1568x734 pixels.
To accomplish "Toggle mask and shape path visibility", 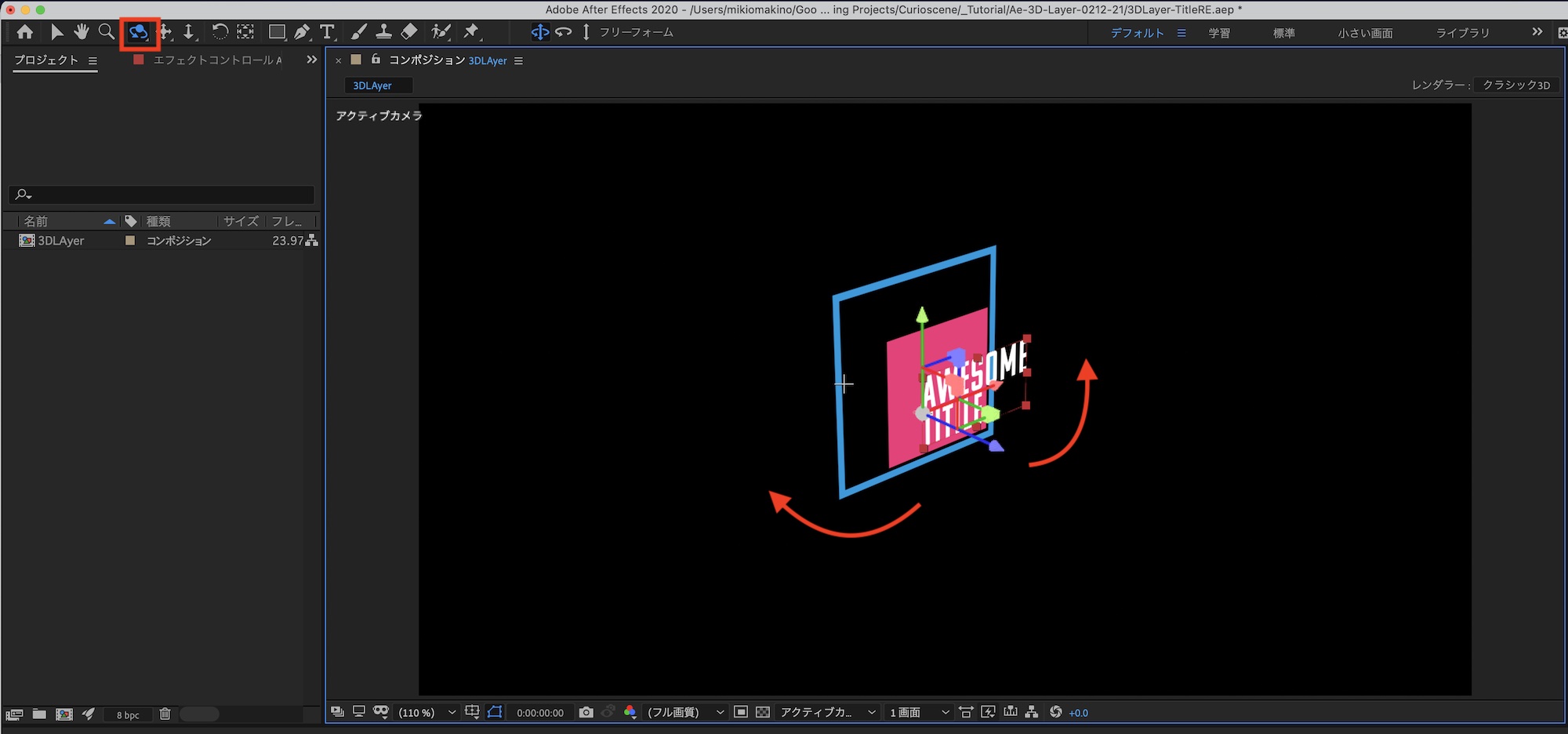I will [x=495, y=712].
